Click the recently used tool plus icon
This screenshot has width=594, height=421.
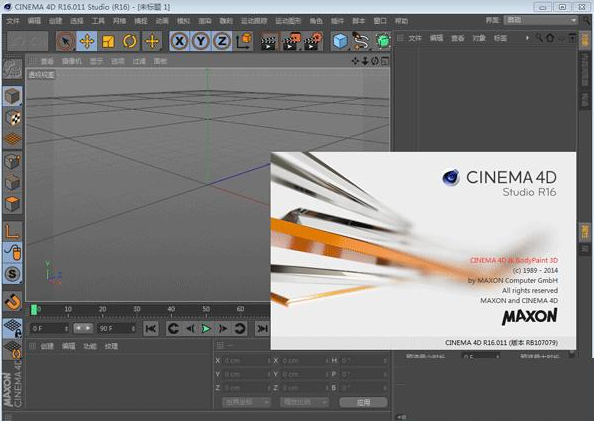pyautogui.click(x=152, y=41)
